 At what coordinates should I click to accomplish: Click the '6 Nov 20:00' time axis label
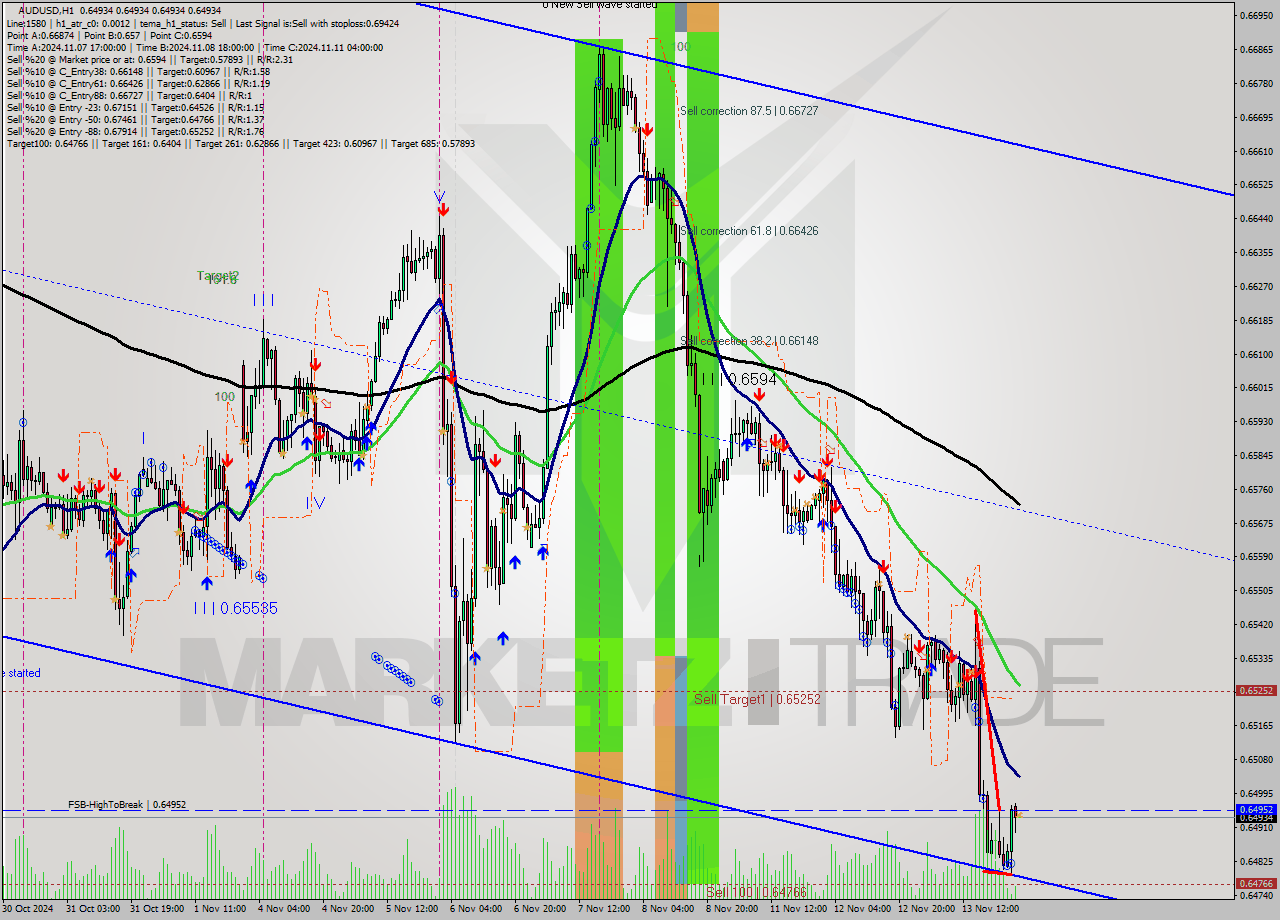click(541, 909)
